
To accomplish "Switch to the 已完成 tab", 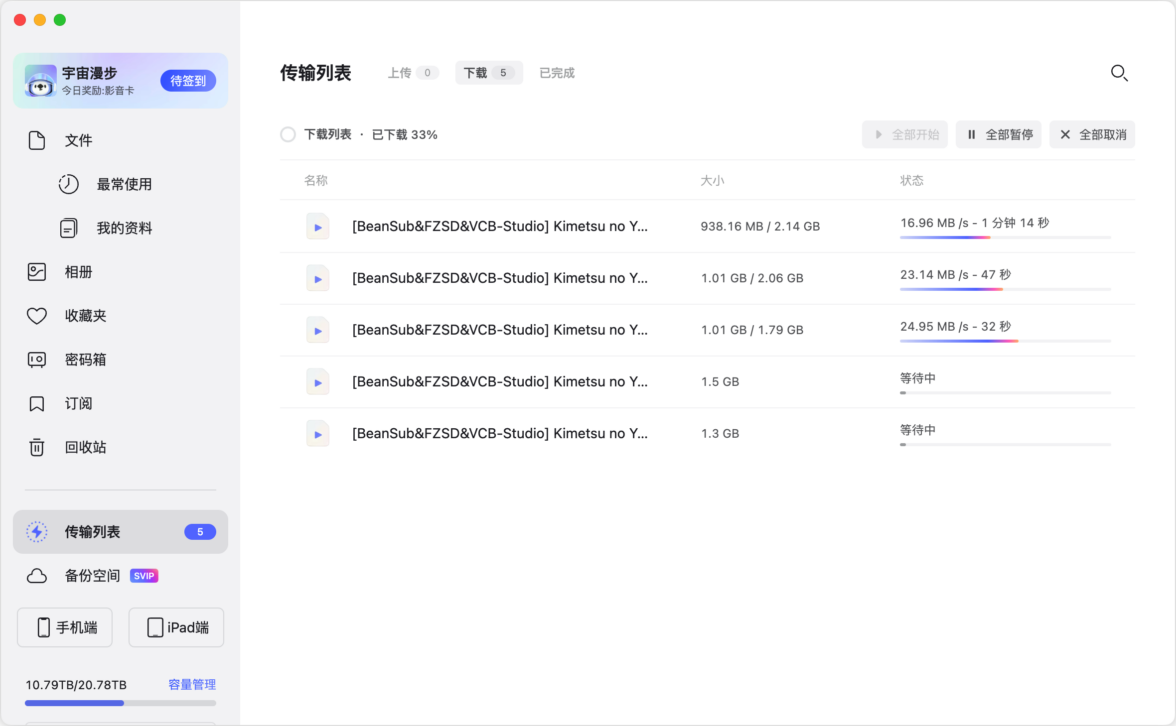I will coord(556,73).
